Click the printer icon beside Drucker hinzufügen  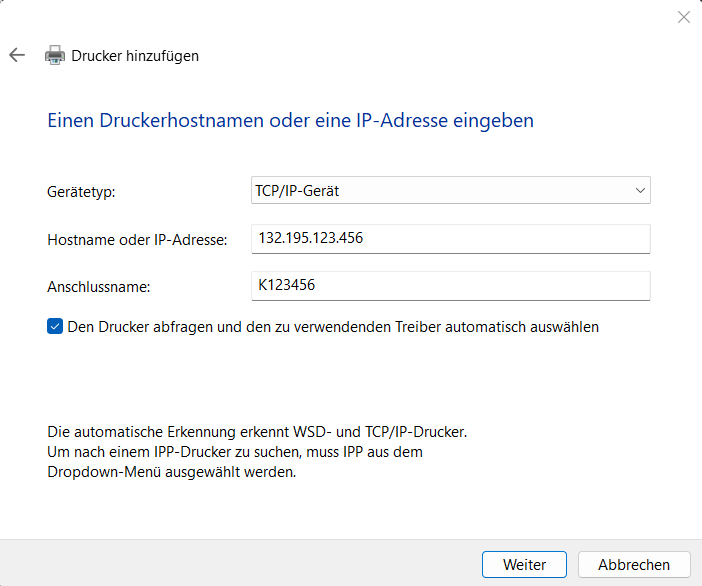55,56
